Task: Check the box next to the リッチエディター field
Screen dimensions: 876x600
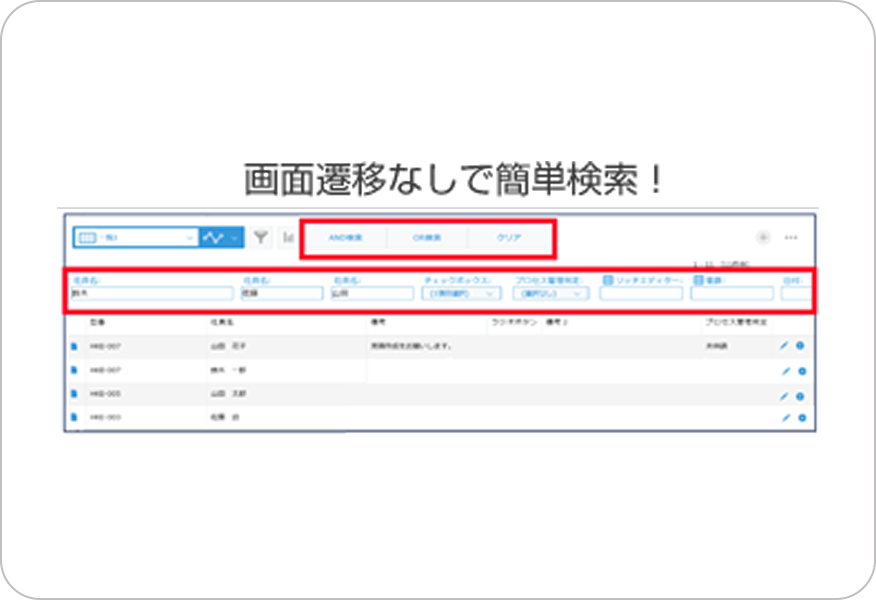Action: click(610, 281)
